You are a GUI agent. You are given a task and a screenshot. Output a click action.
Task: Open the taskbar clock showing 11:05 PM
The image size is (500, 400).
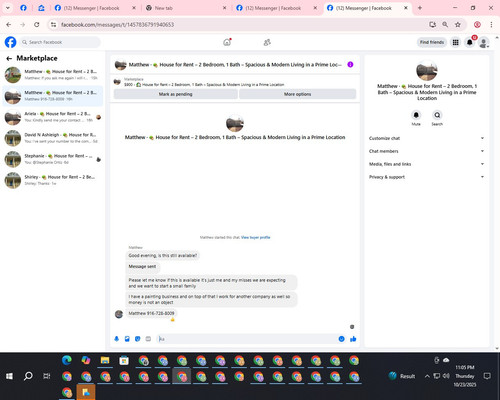tap(465, 376)
